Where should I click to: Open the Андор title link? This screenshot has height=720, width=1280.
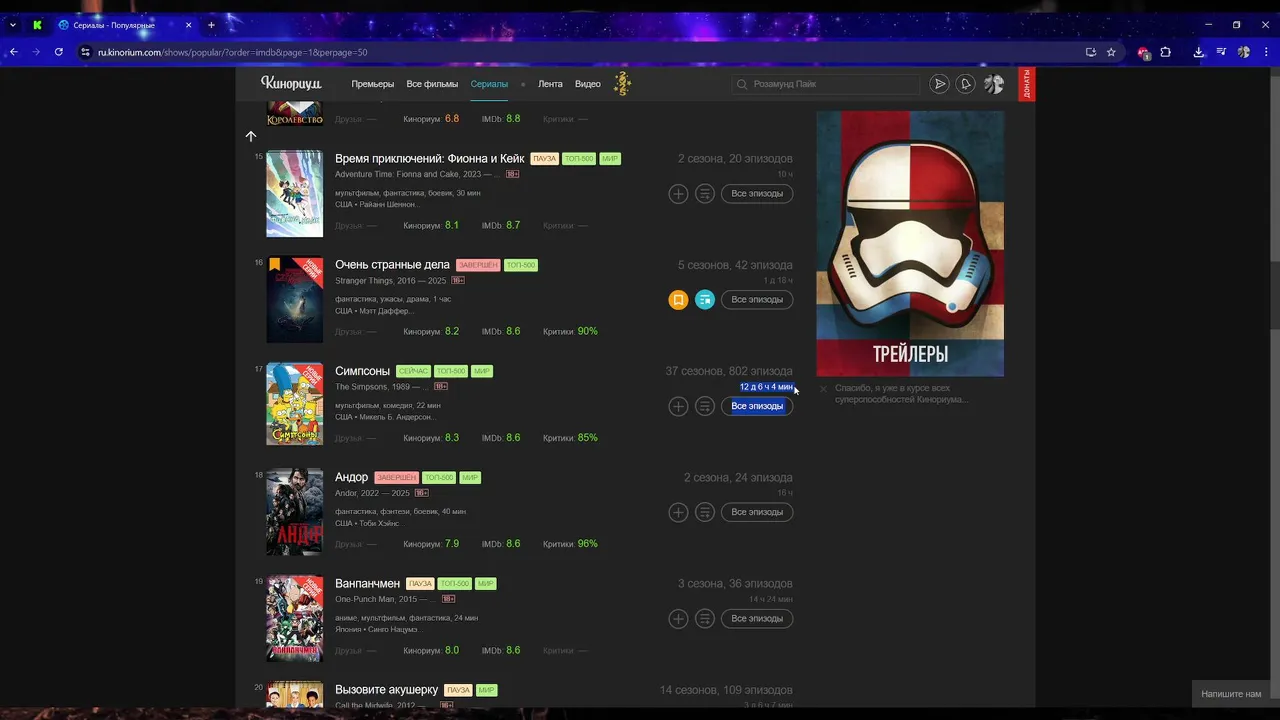click(x=352, y=477)
